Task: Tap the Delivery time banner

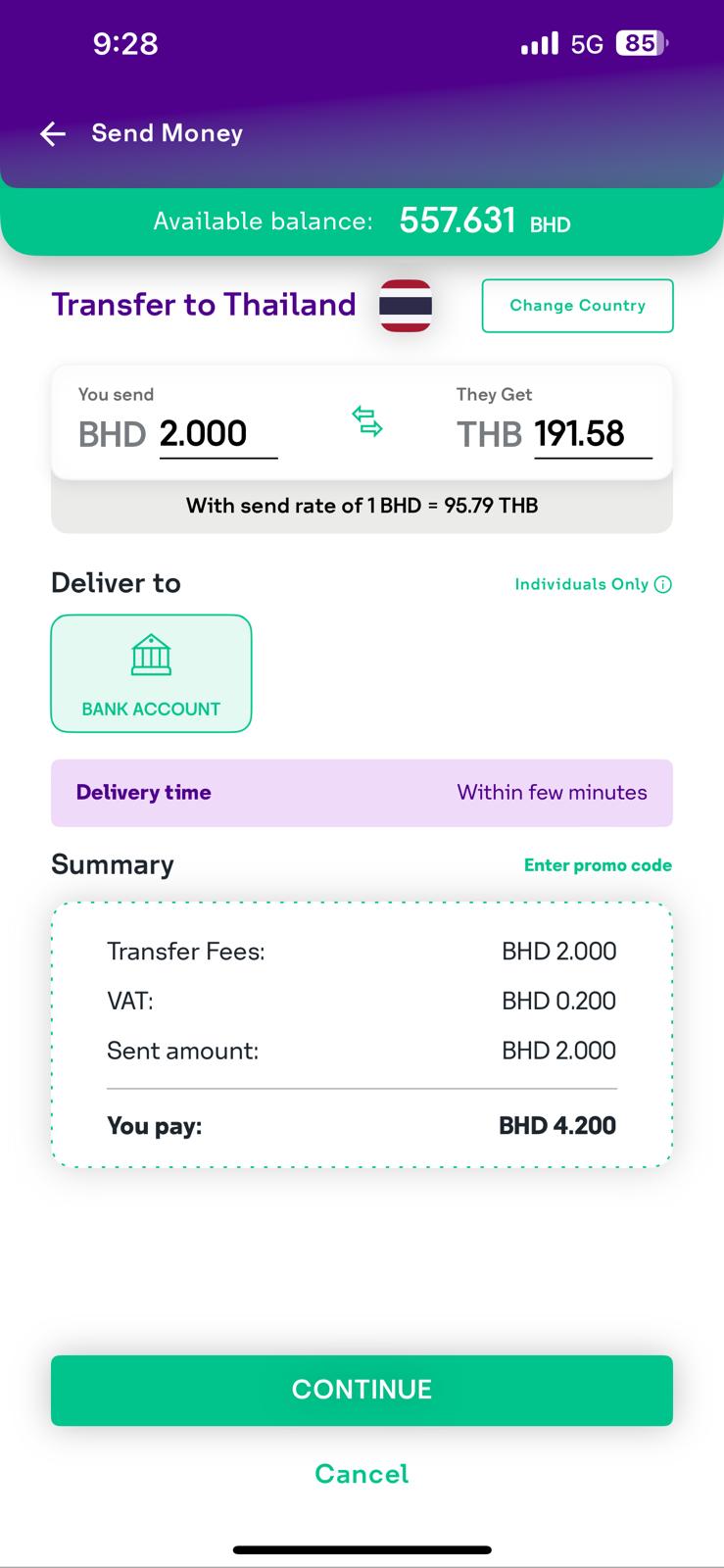Action: coord(362,793)
